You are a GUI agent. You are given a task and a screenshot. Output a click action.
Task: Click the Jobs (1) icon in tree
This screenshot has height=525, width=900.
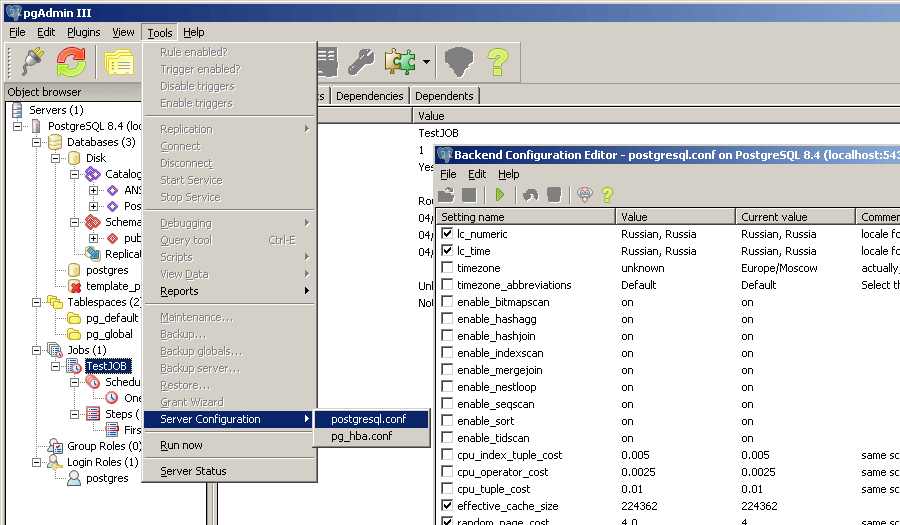pos(55,350)
